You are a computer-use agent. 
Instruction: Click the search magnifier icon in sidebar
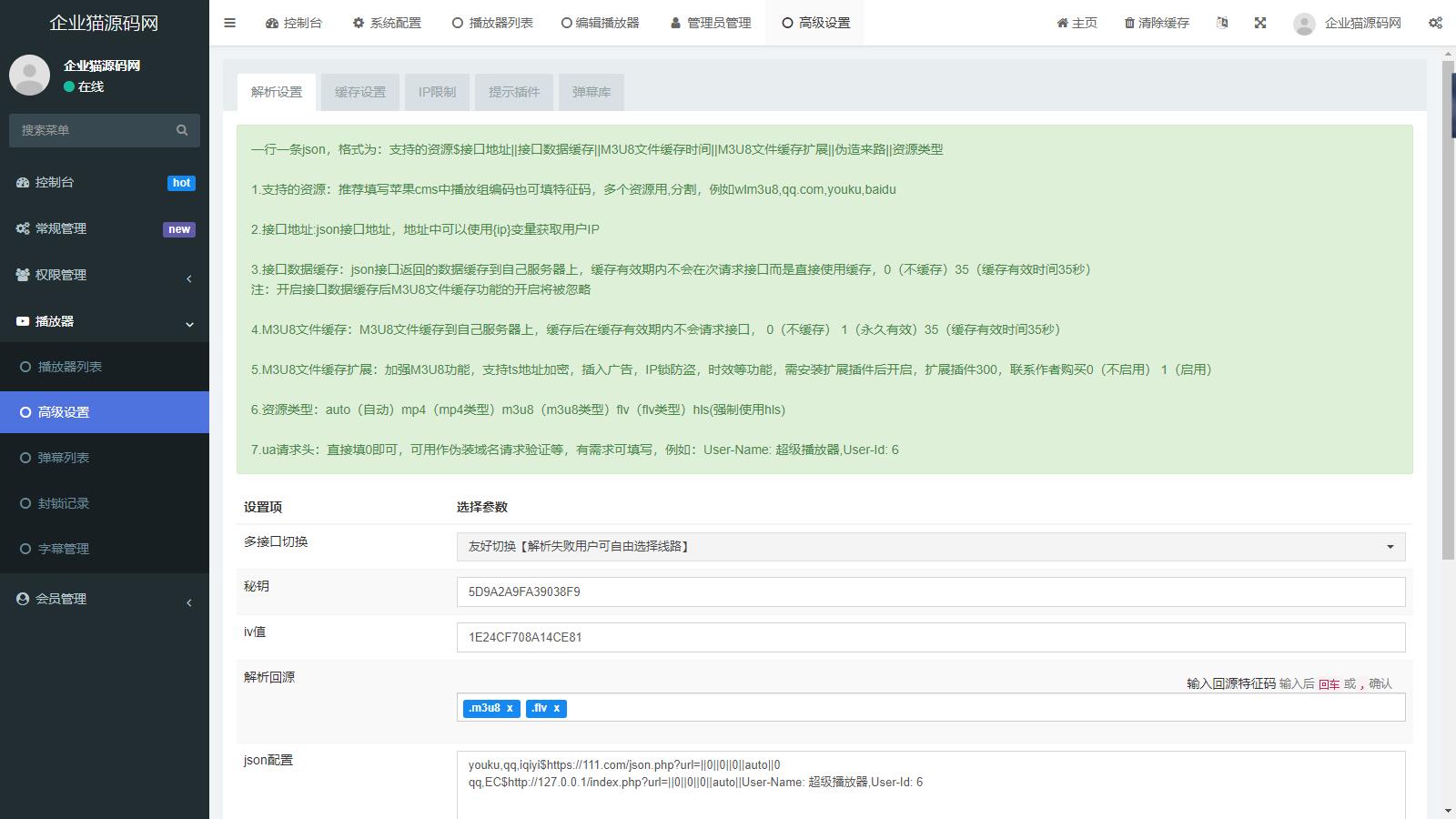[x=182, y=130]
